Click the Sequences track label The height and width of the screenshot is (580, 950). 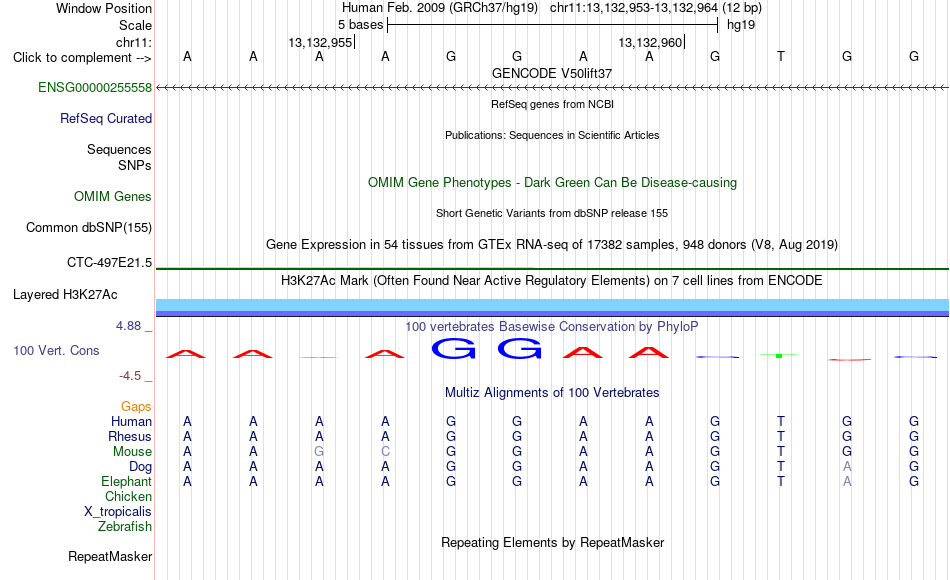point(119,149)
